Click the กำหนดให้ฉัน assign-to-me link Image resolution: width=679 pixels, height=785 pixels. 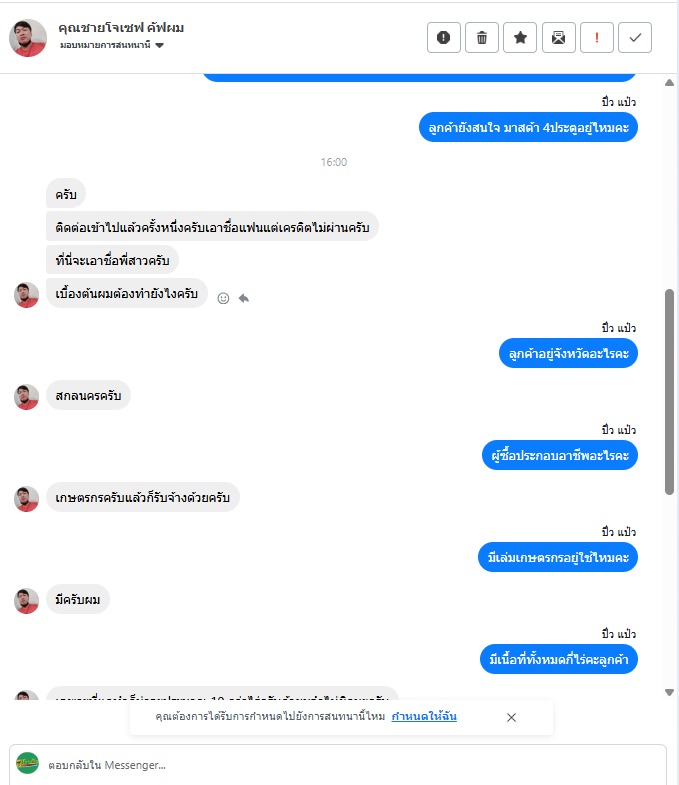point(424,716)
